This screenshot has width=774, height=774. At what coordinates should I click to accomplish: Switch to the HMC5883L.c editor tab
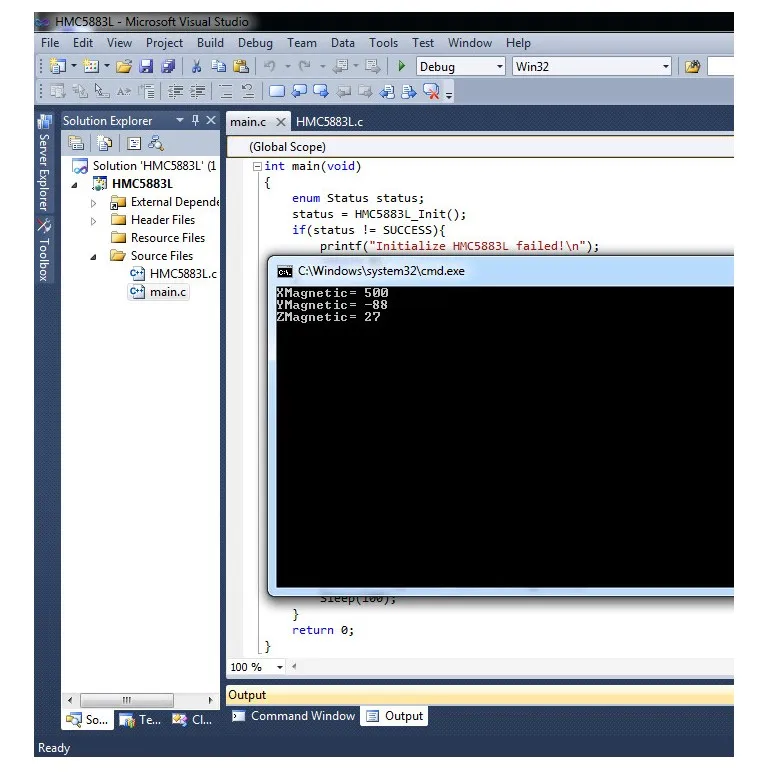click(x=329, y=122)
